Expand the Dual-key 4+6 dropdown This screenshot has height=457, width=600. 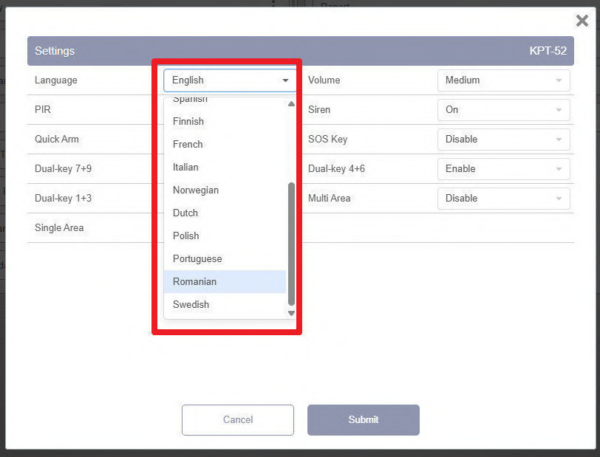[x=504, y=169]
